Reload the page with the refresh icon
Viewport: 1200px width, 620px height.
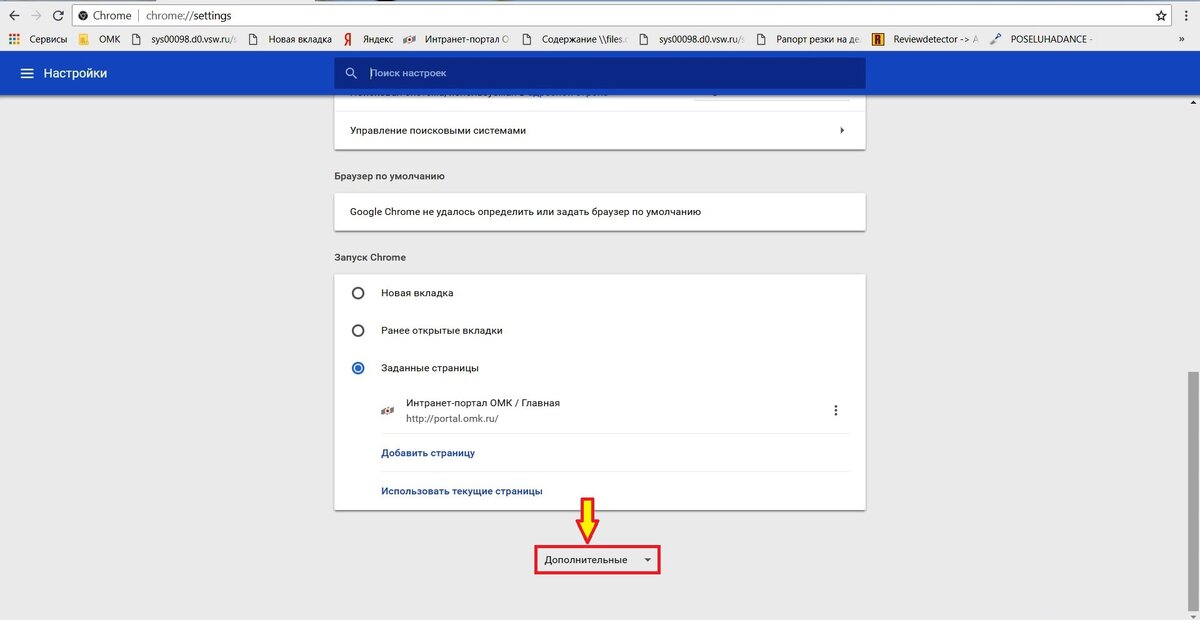click(58, 16)
